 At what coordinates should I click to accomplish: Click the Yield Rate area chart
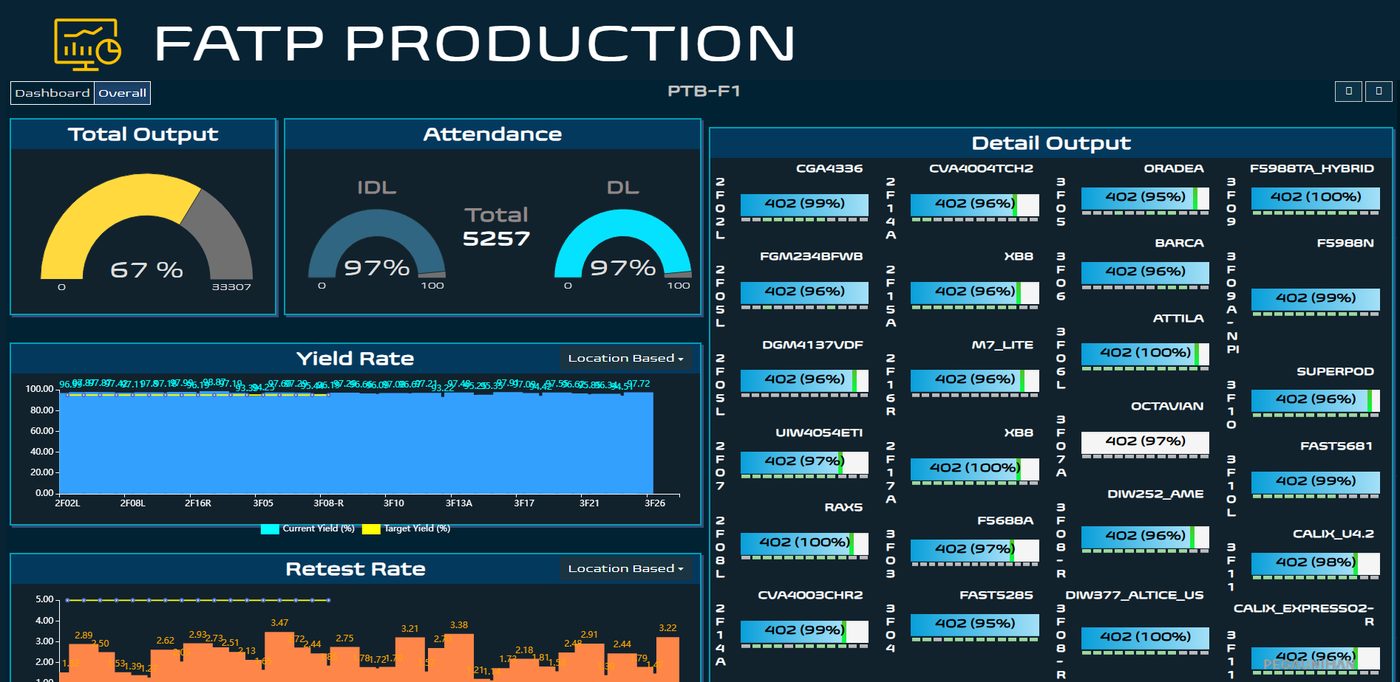tap(357, 440)
